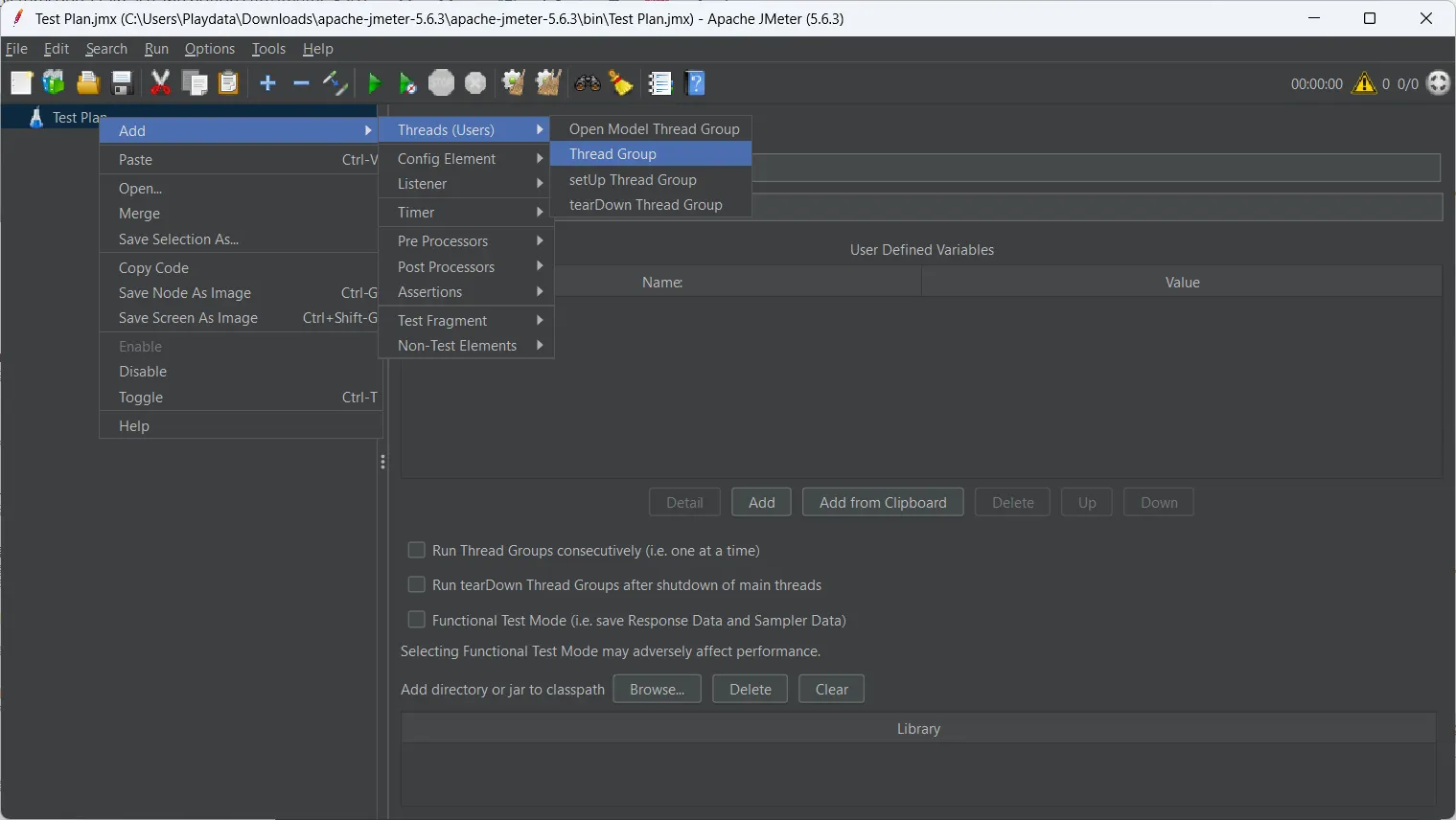The width and height of the screenshot is (1456, 820).
Task: Click the Toggle enable/disable toolbar icon
Action: [x=335, y=83]
